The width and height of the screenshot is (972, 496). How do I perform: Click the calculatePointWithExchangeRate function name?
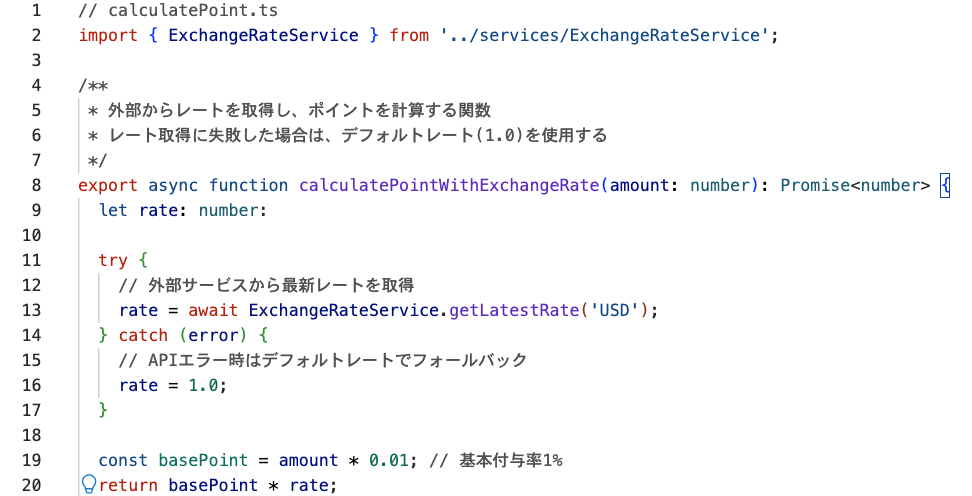point(449,185)
